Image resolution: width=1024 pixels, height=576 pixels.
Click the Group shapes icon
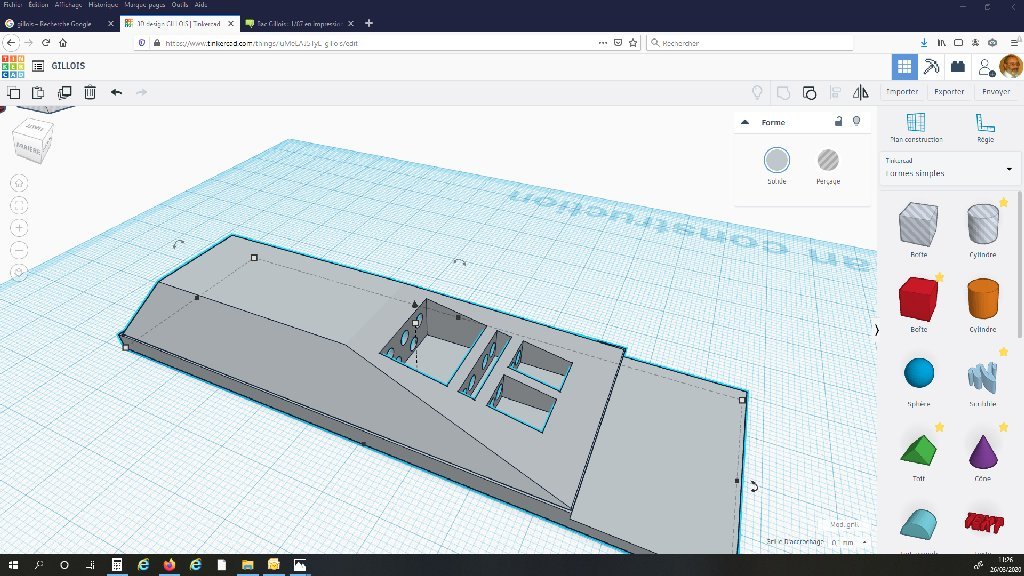783,92
